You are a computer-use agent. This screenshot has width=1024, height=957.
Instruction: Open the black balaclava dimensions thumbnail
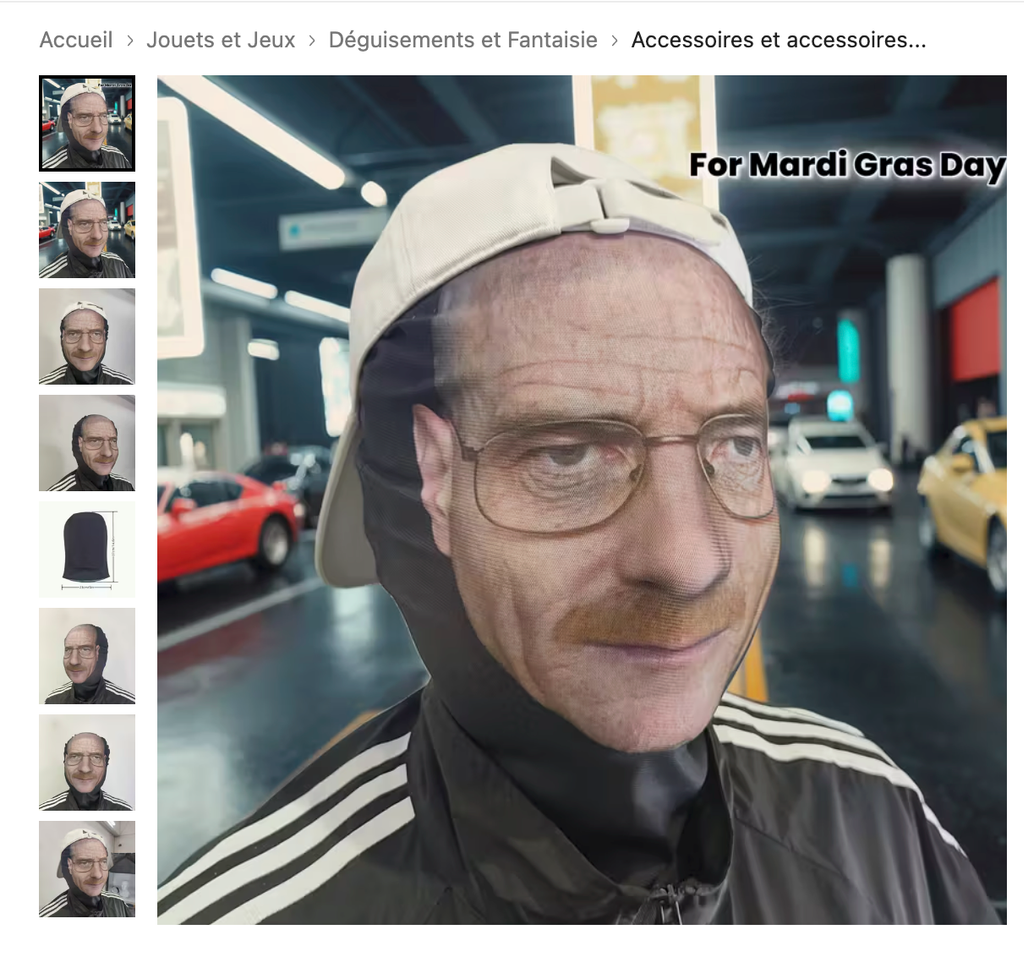click(87, 549)
